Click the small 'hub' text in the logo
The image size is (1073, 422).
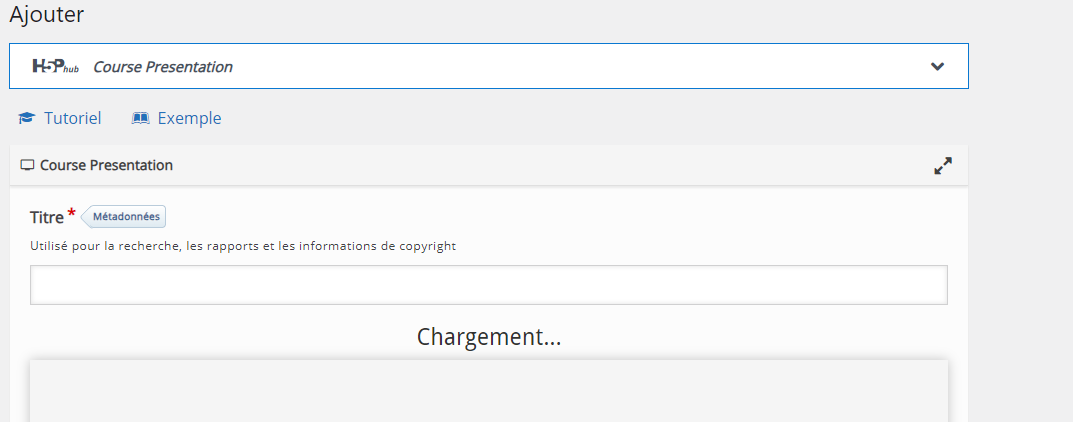click(71, 70)
